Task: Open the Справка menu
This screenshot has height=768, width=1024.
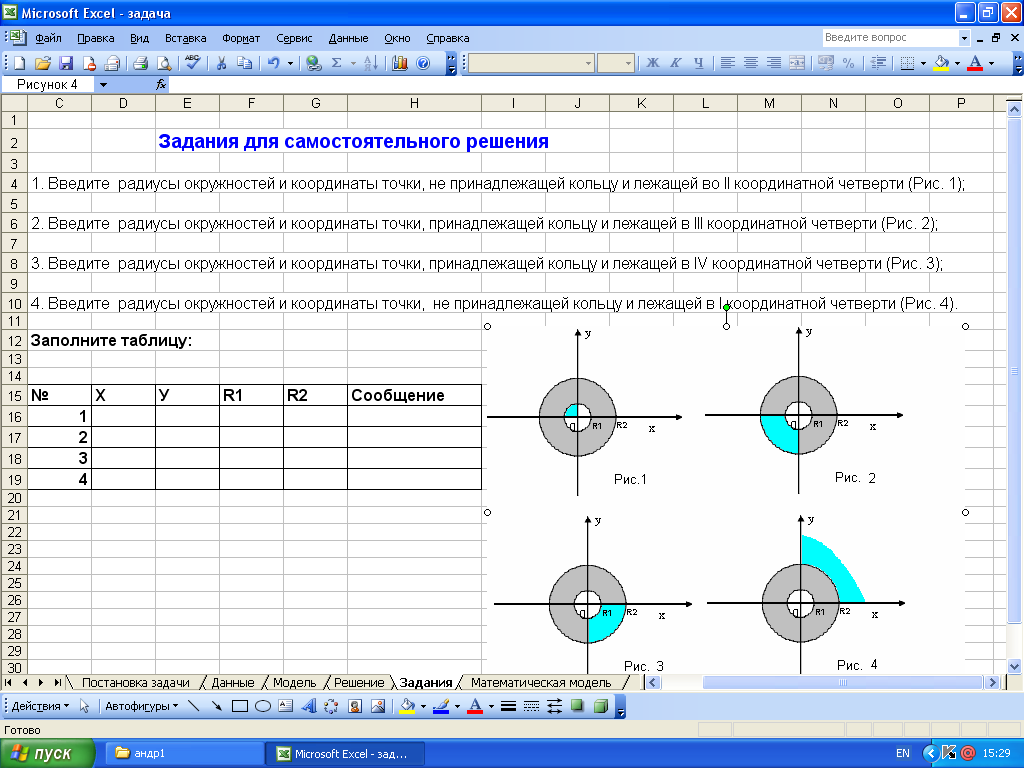Action: (x=448, y=38)
